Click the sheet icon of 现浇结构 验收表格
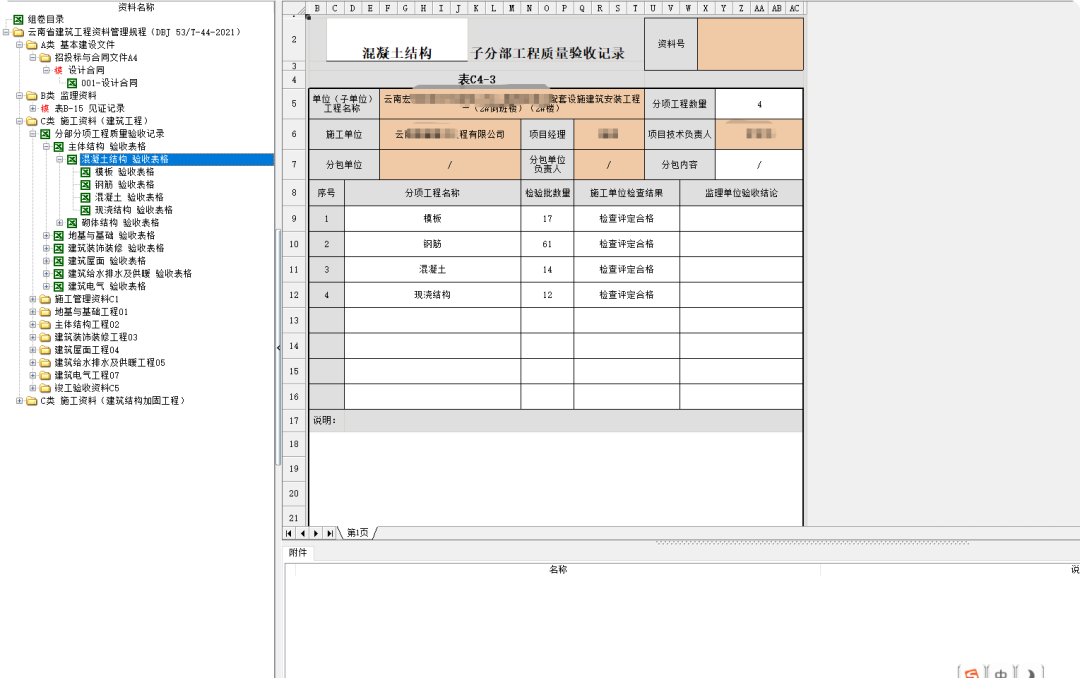Image resolution: width=1080 pixels, height=678 pixels. tap(85, 210)
